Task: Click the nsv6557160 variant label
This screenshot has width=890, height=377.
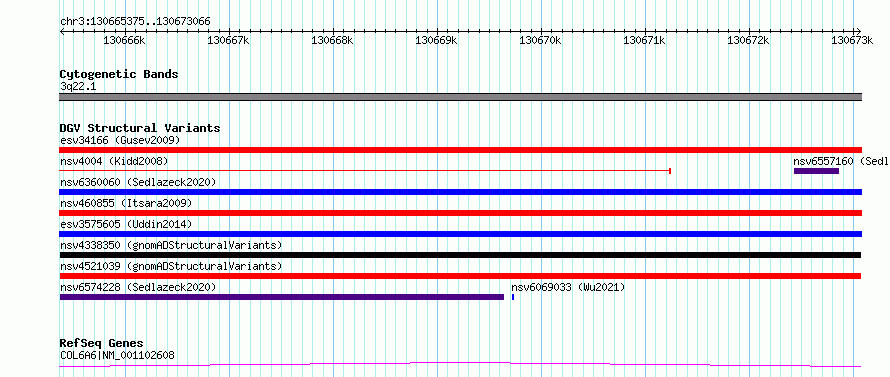Action: pyautogui.click(x=841, y=161)
